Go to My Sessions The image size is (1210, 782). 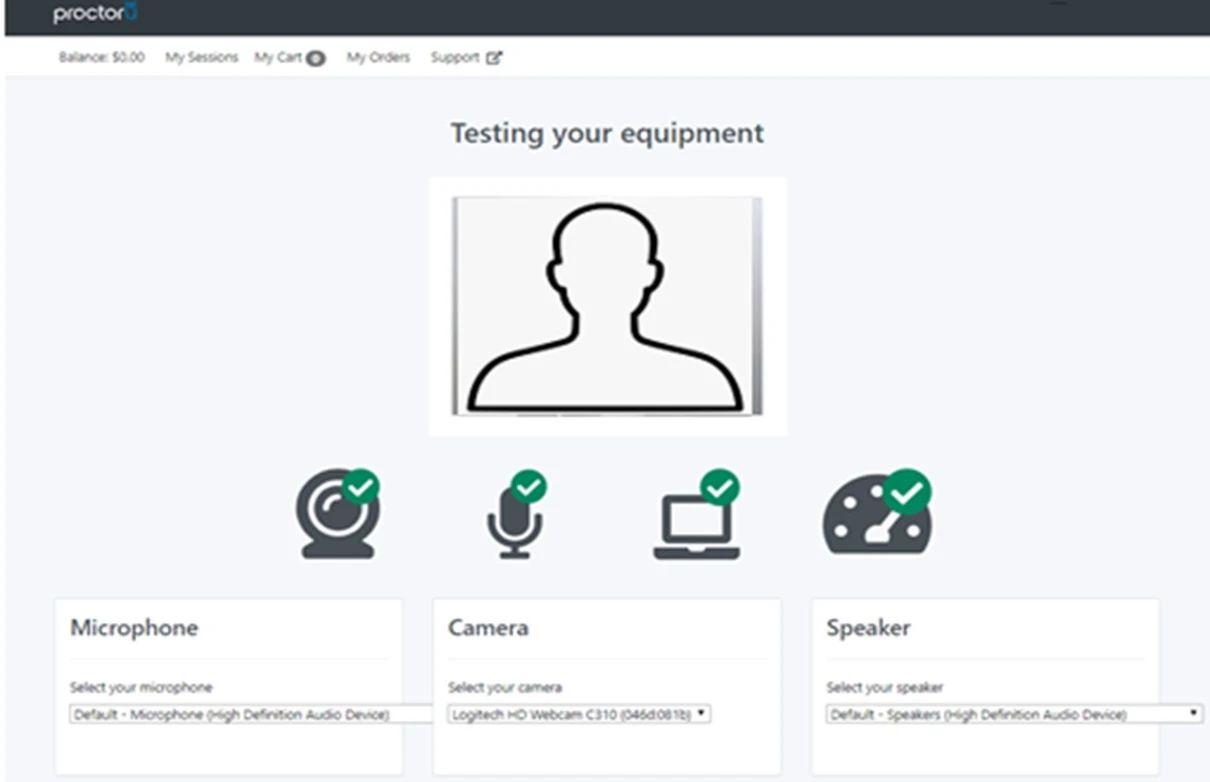coord(202,58)
